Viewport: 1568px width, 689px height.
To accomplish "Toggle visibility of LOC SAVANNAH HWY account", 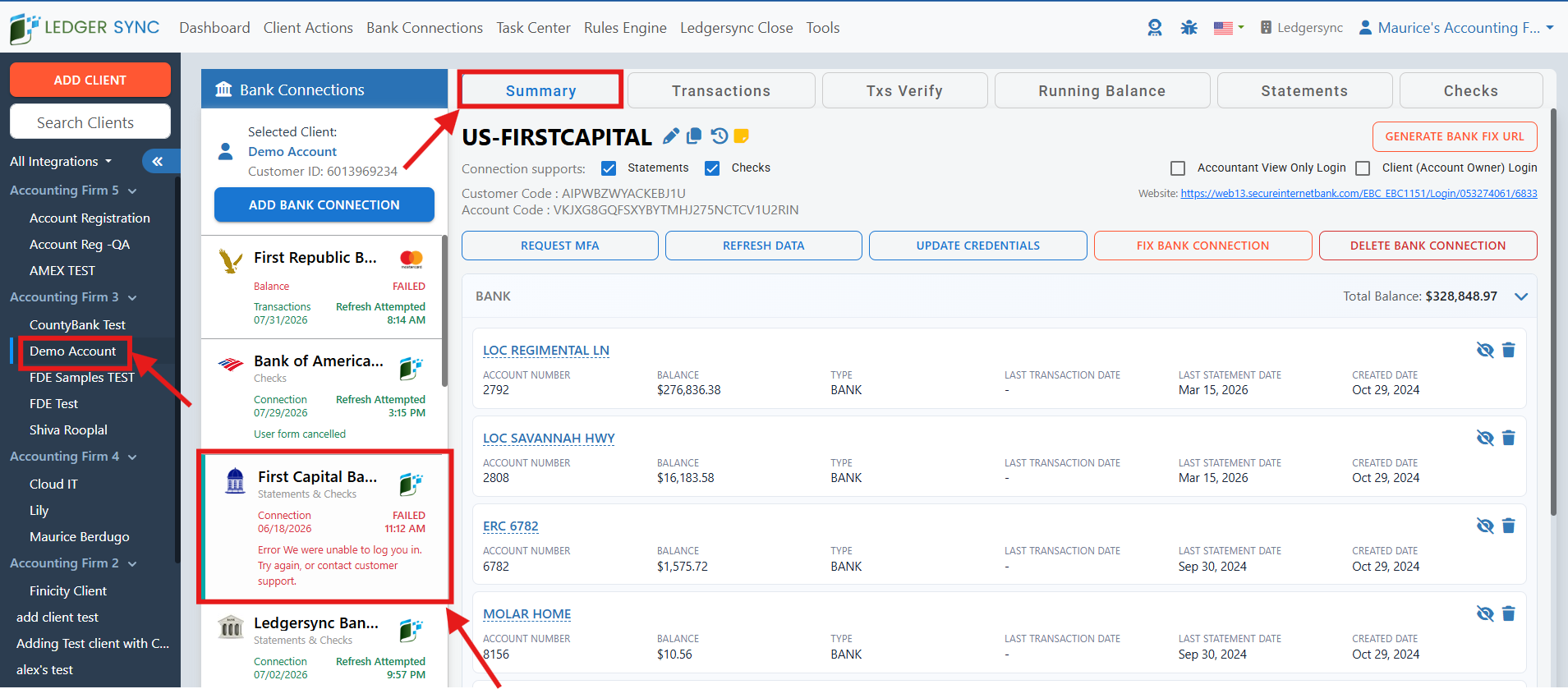I will [x=1485, y=438].
